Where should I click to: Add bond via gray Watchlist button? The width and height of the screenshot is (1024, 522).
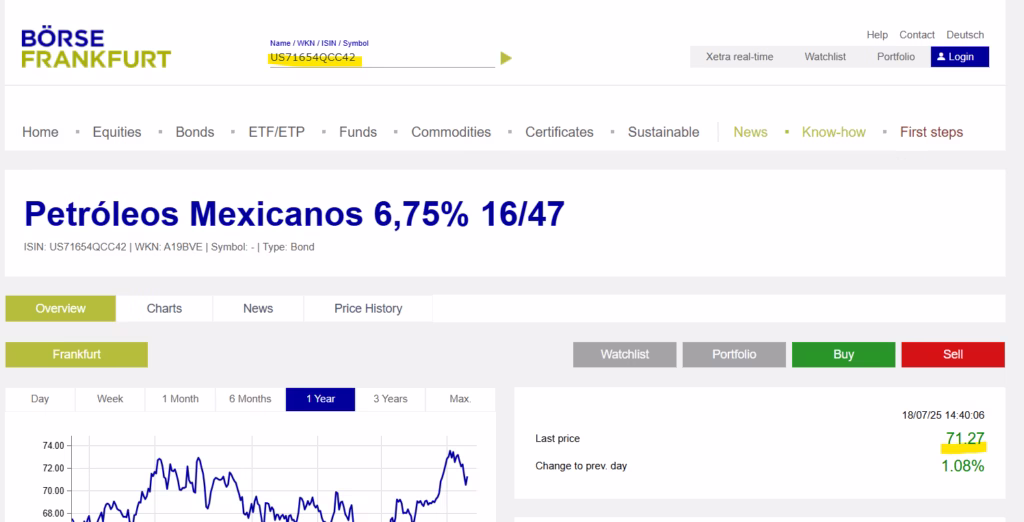click(625, 355)
